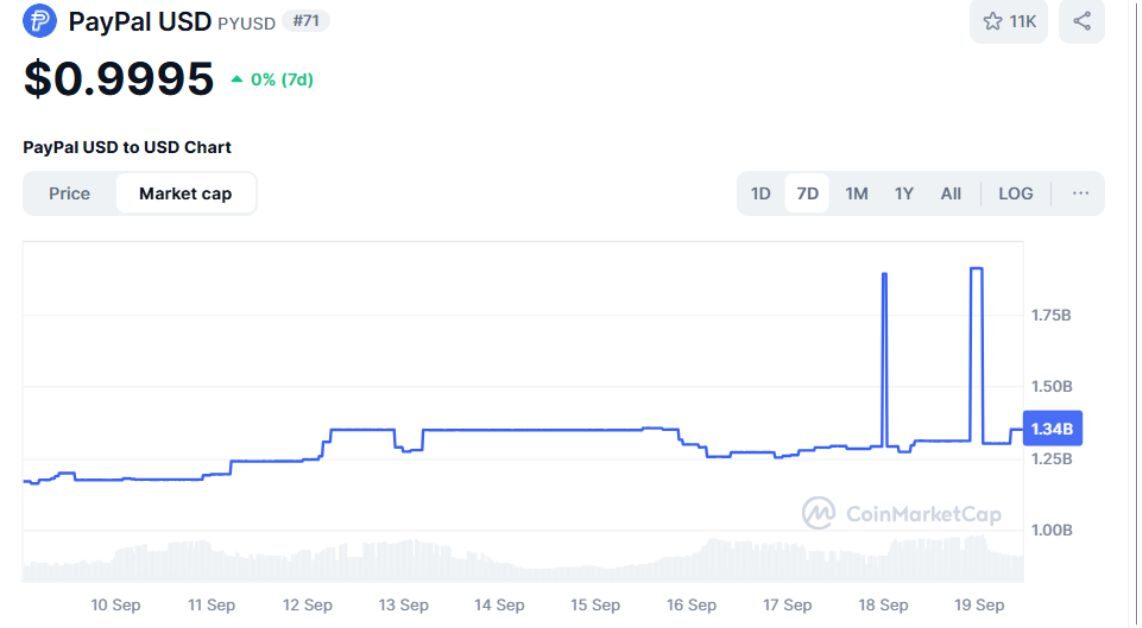Set chart range to All
Image resolution: width=1142 pixels, height=628 pixels.
(950, 193)
